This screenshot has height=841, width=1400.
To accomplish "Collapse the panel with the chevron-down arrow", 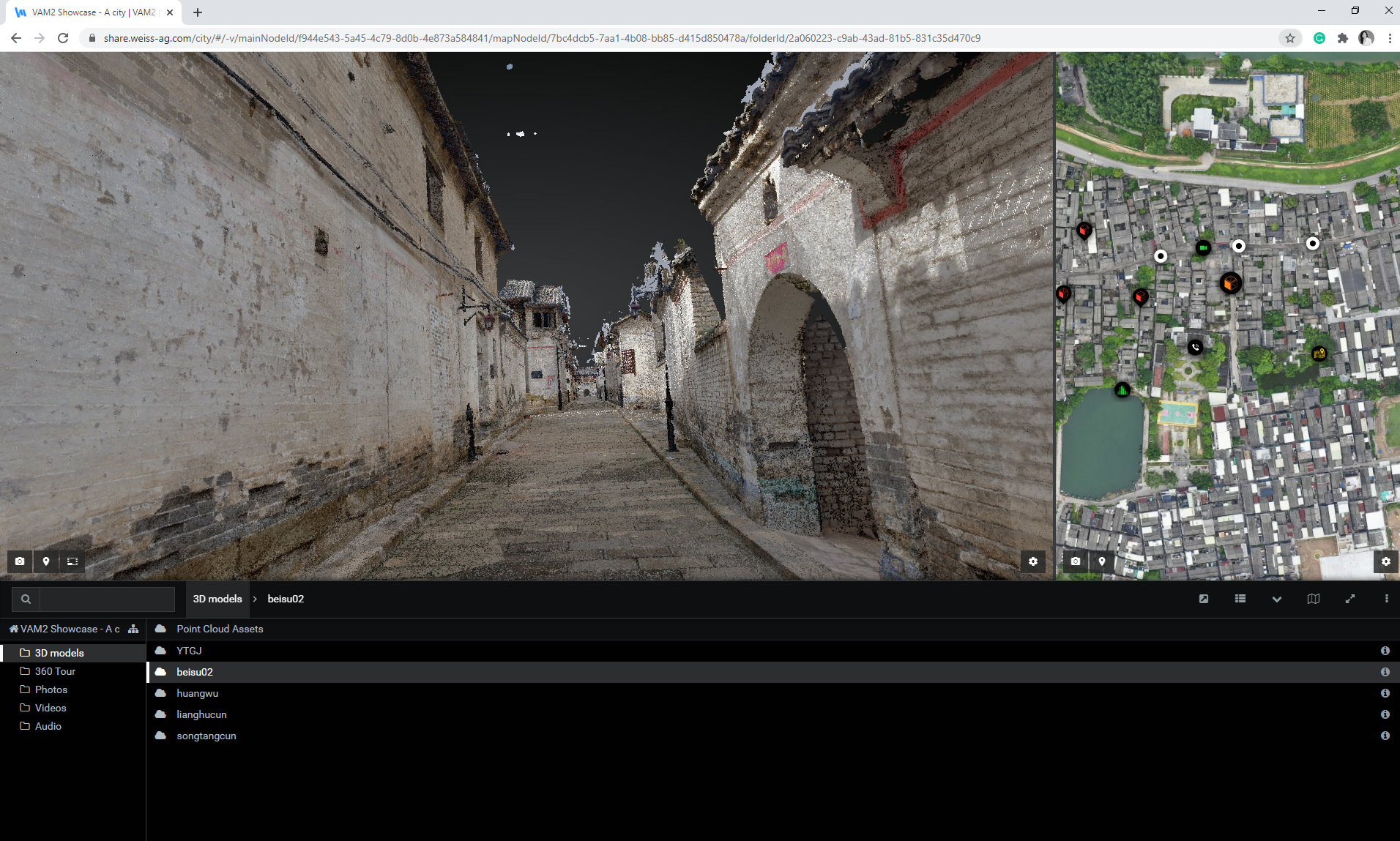I will click(x=1276, y=599).
